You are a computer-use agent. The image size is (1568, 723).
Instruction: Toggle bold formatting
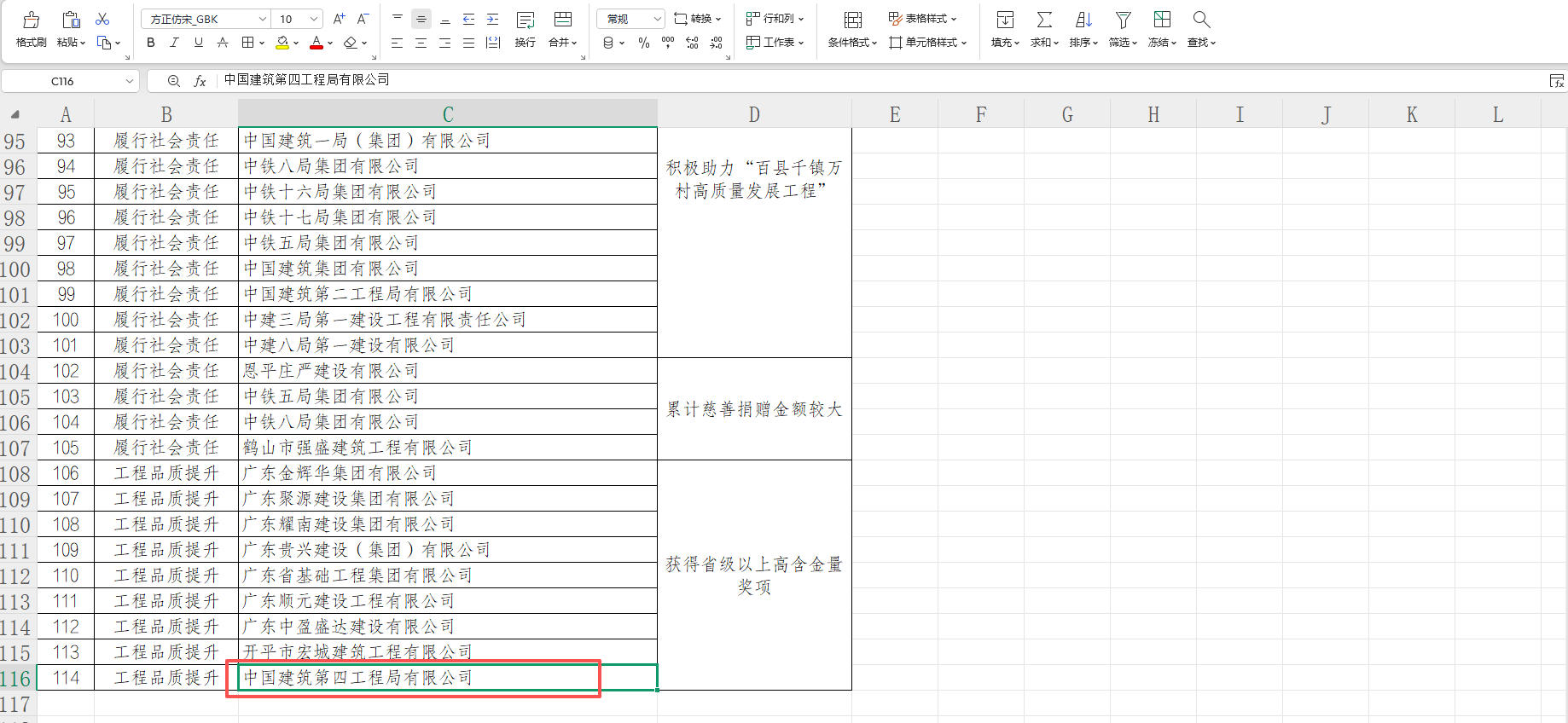pyautogui.click(x=151, y=43)
